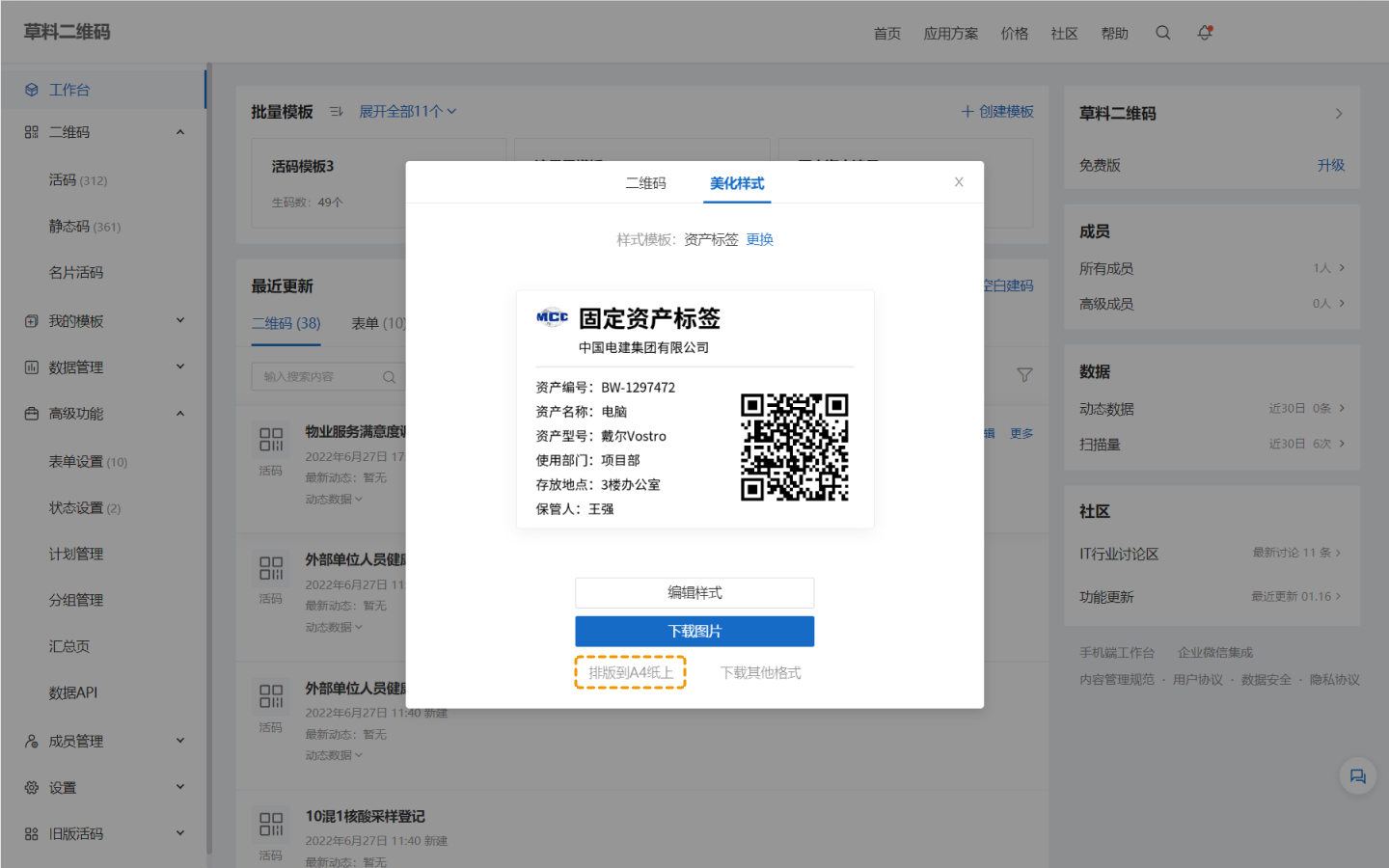Open the notification bell icon
Image resolution: width=1389 pixels, height=868 pixels.
(x=1205, y=33)
